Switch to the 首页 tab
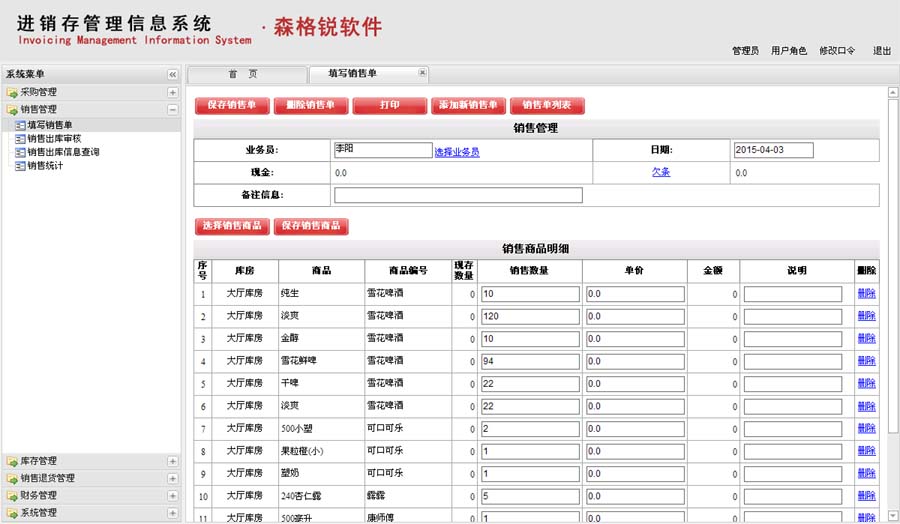Image resolution: width=900 pixels, height=524 pixels. 243,74
